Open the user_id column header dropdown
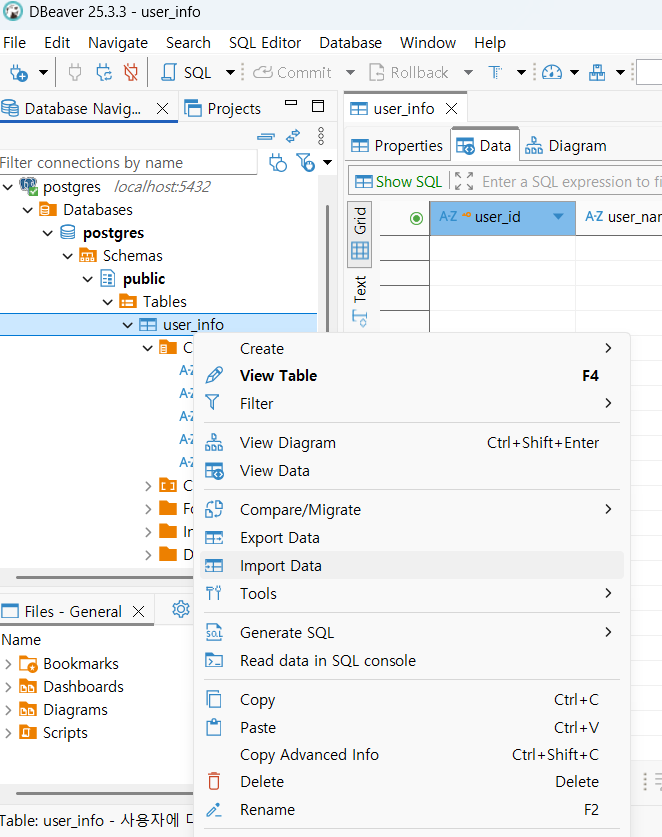 pos(558,217)
